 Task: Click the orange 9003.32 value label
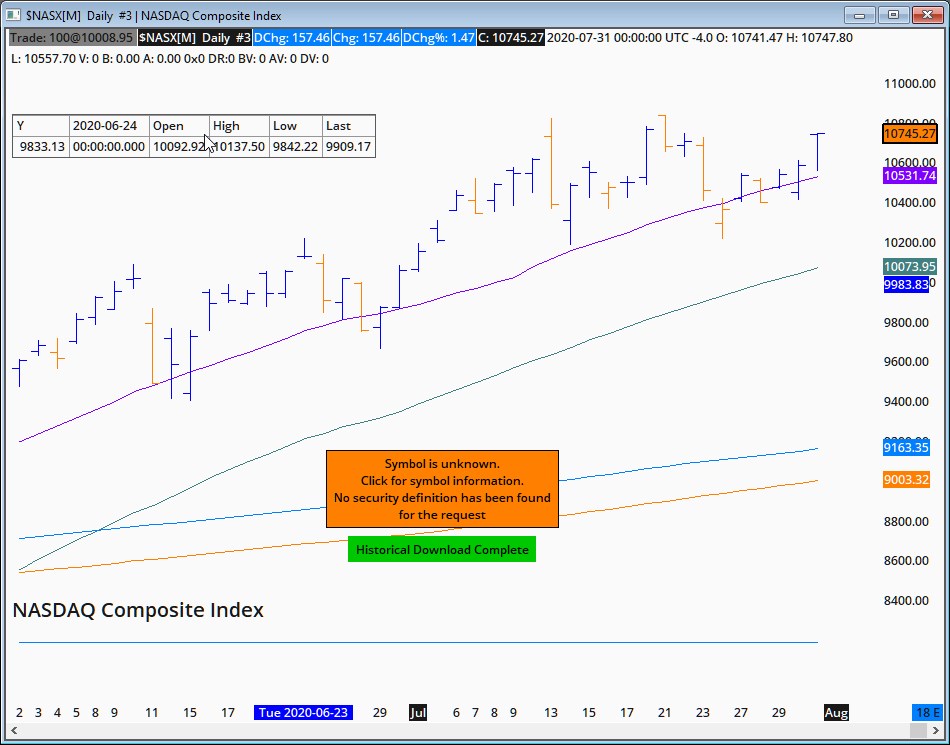pos(906,480)
